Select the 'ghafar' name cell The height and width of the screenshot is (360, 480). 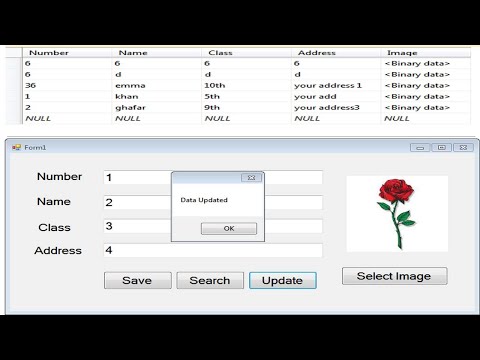[x=157, y=107]
